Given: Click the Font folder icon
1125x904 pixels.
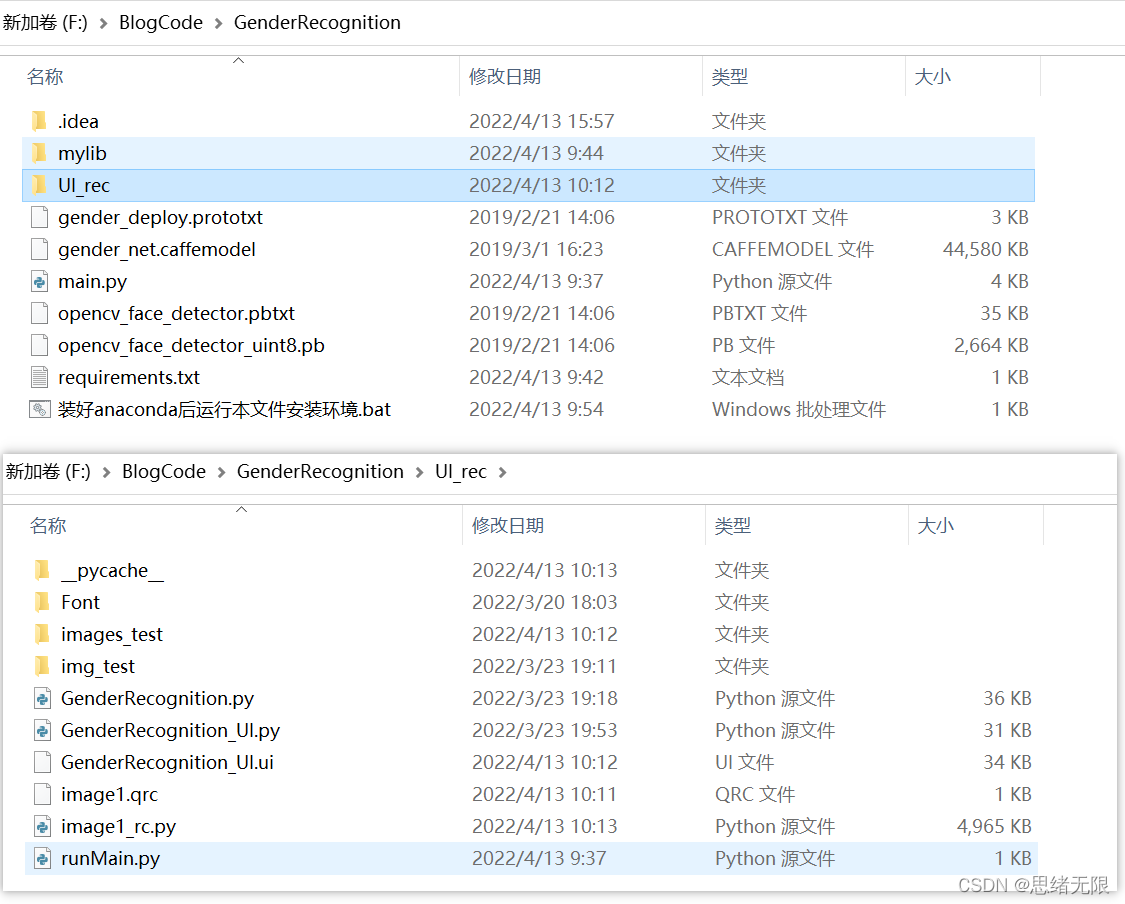Looking at the screenshot, I should [x=42, y=602].
